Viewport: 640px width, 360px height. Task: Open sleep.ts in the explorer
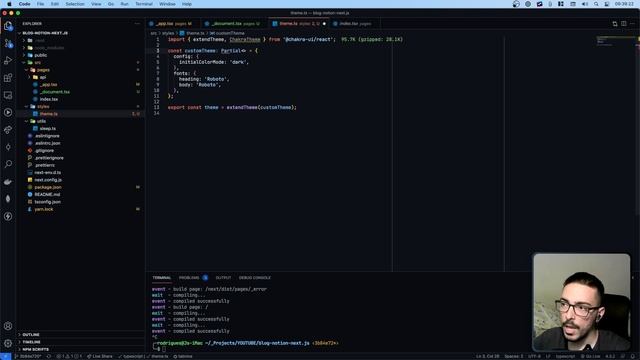coord(80,129)
